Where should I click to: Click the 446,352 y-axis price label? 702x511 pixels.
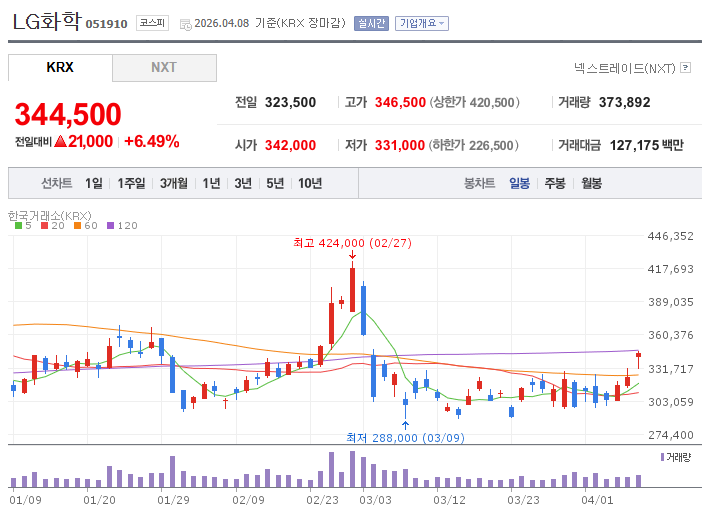pyautogui.click(x=671, y=236)
